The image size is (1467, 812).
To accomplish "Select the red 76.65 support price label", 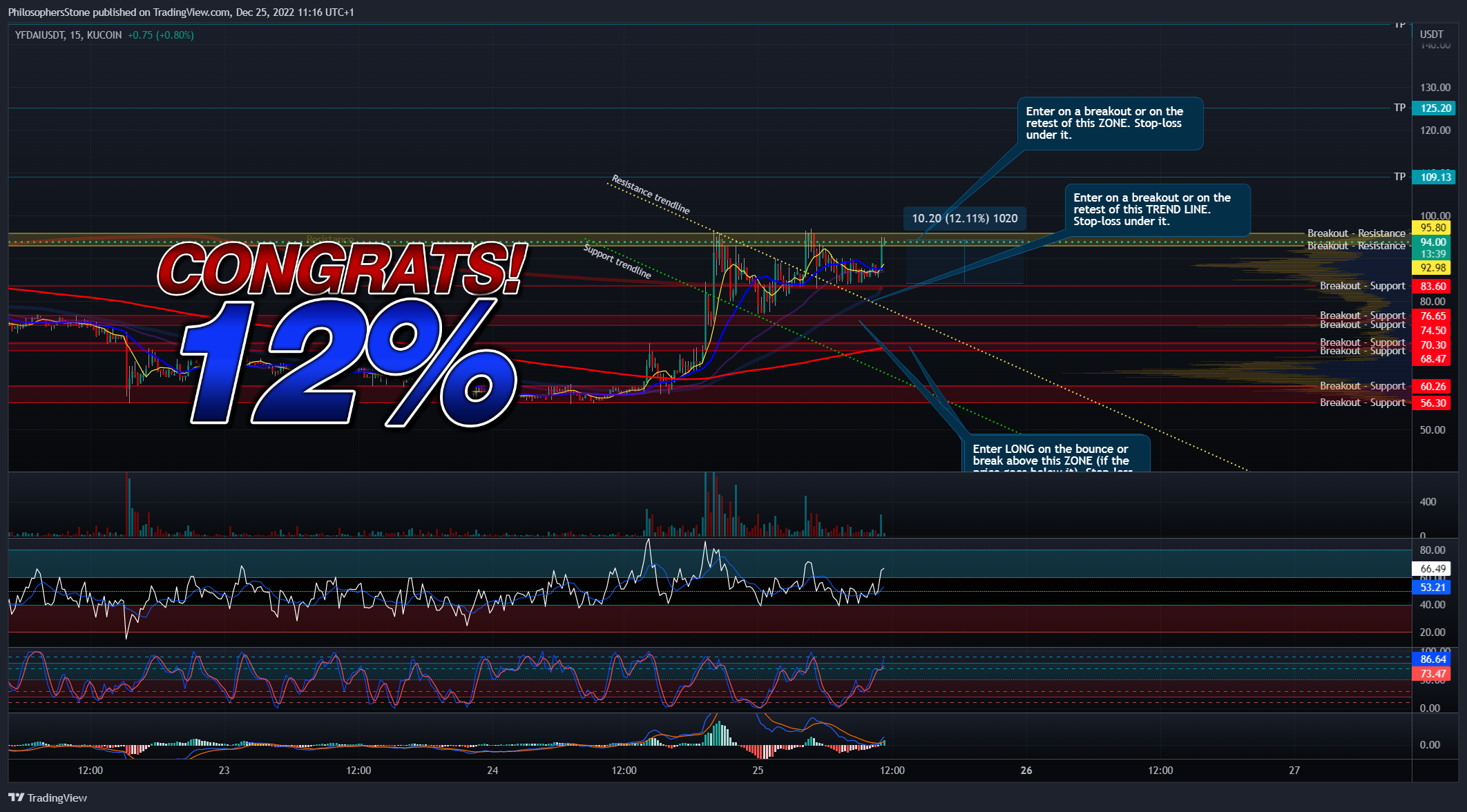I will click(x=1432, y=316).
